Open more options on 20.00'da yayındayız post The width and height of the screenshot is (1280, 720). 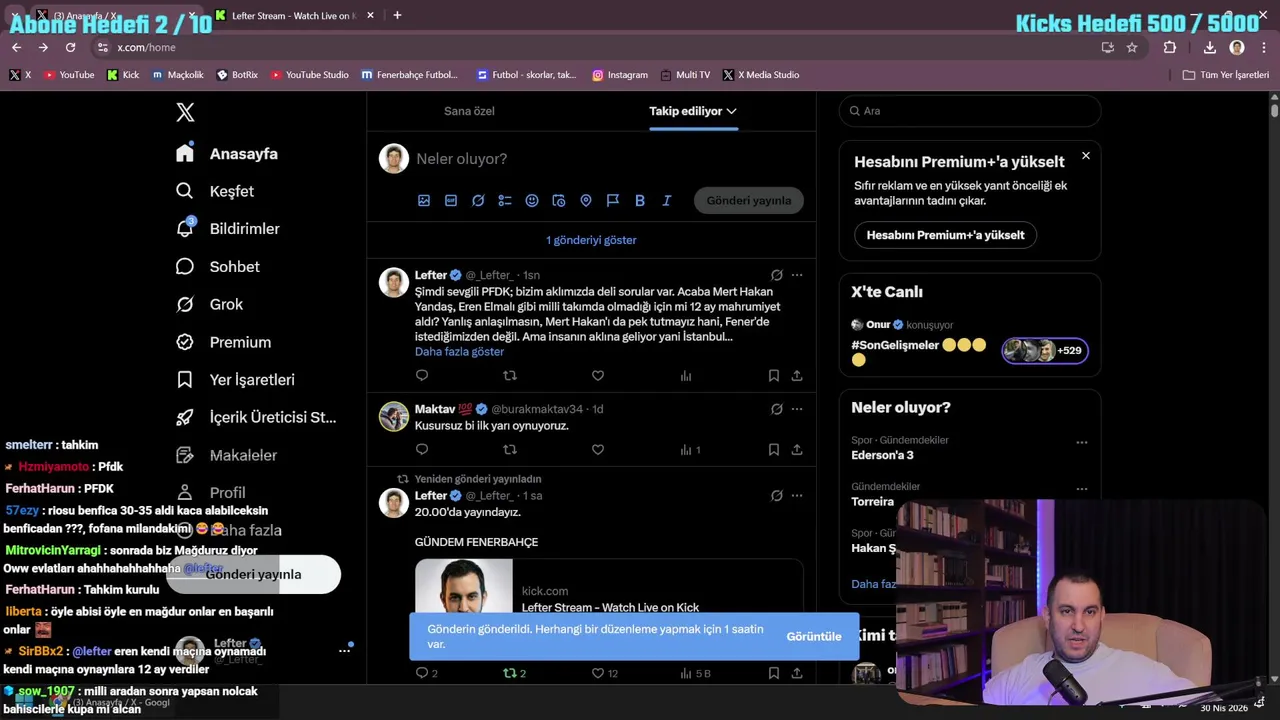coord(797,496)
